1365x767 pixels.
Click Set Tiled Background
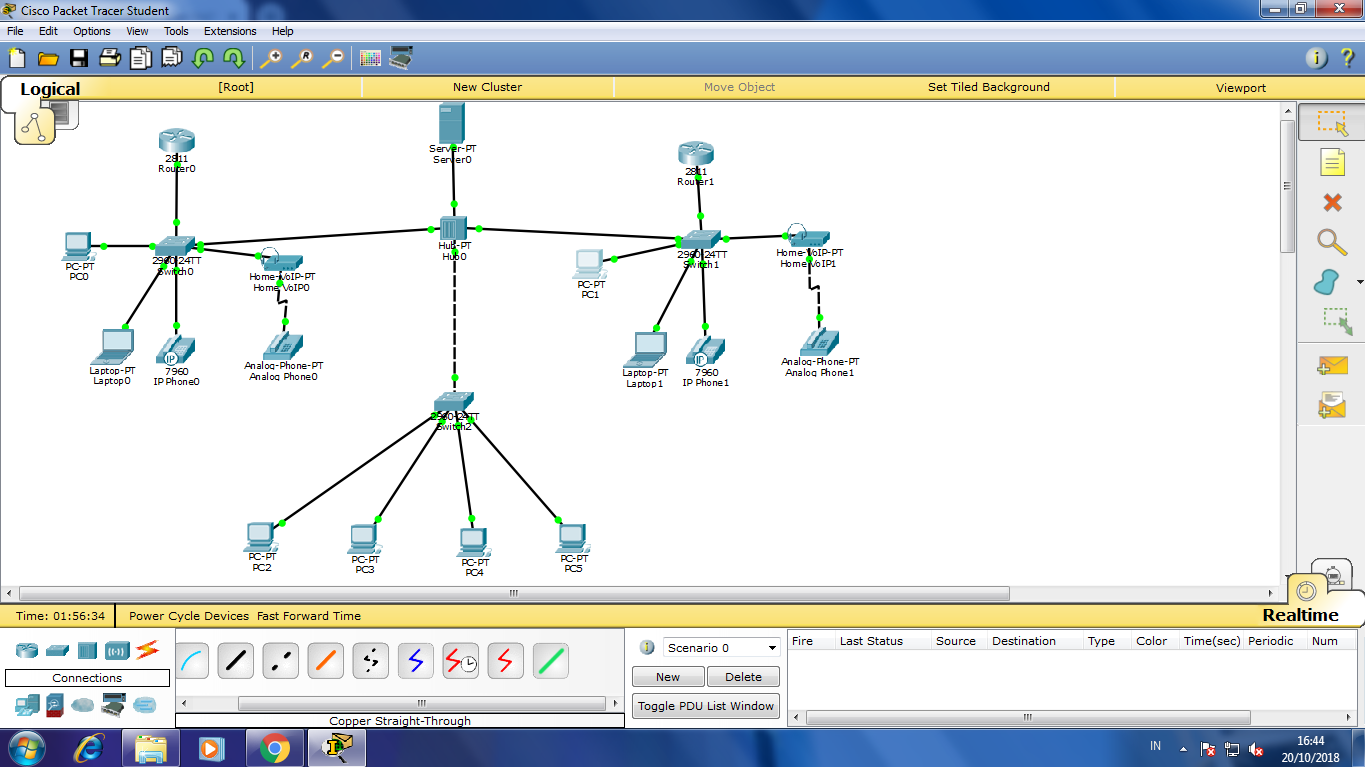coord(989,87)
